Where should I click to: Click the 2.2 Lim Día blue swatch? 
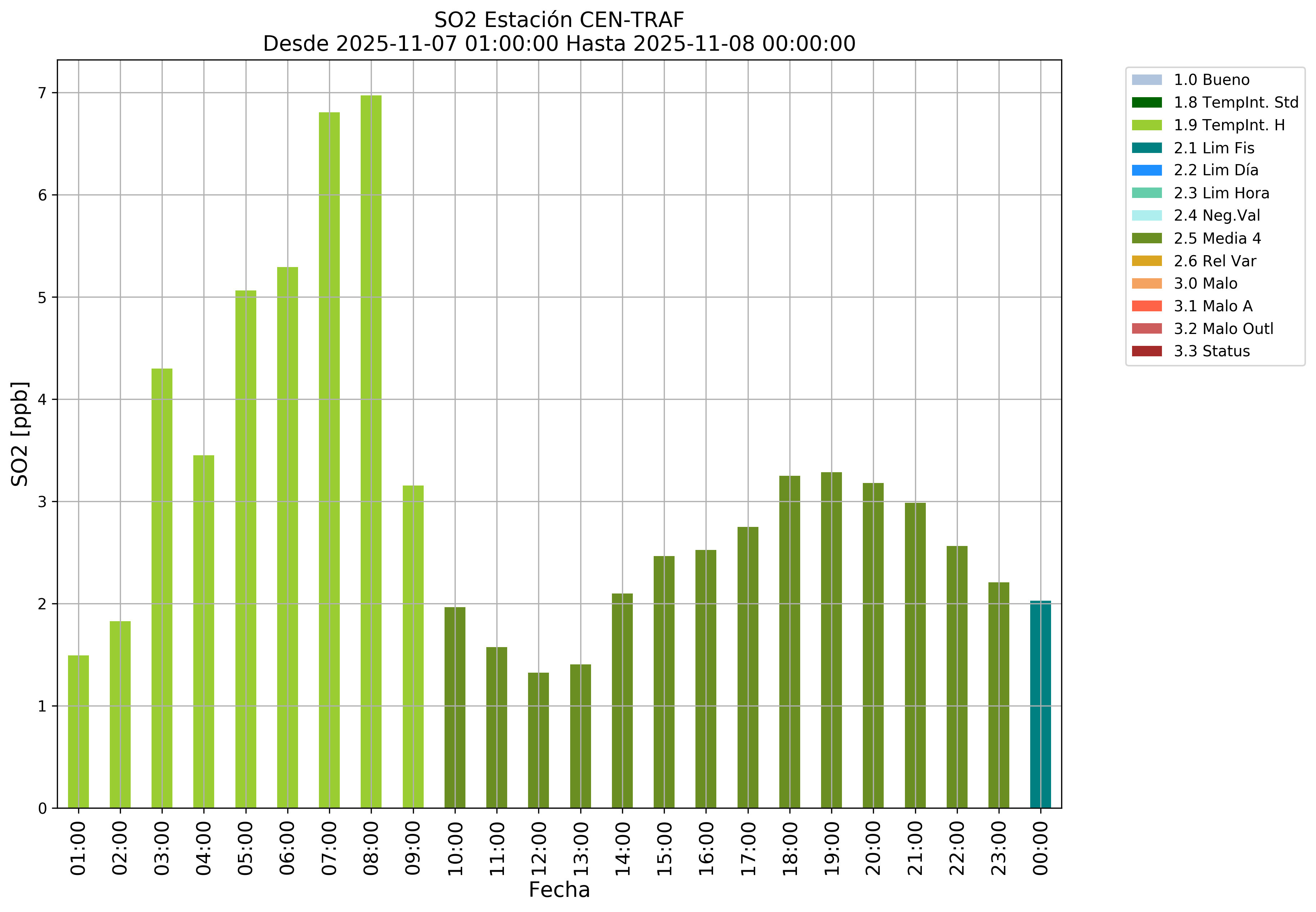(x=1146, y=170)
